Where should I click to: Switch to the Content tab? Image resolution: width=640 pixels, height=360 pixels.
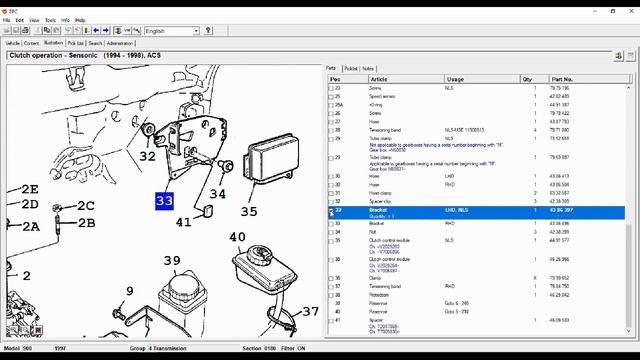coord(31,43)
